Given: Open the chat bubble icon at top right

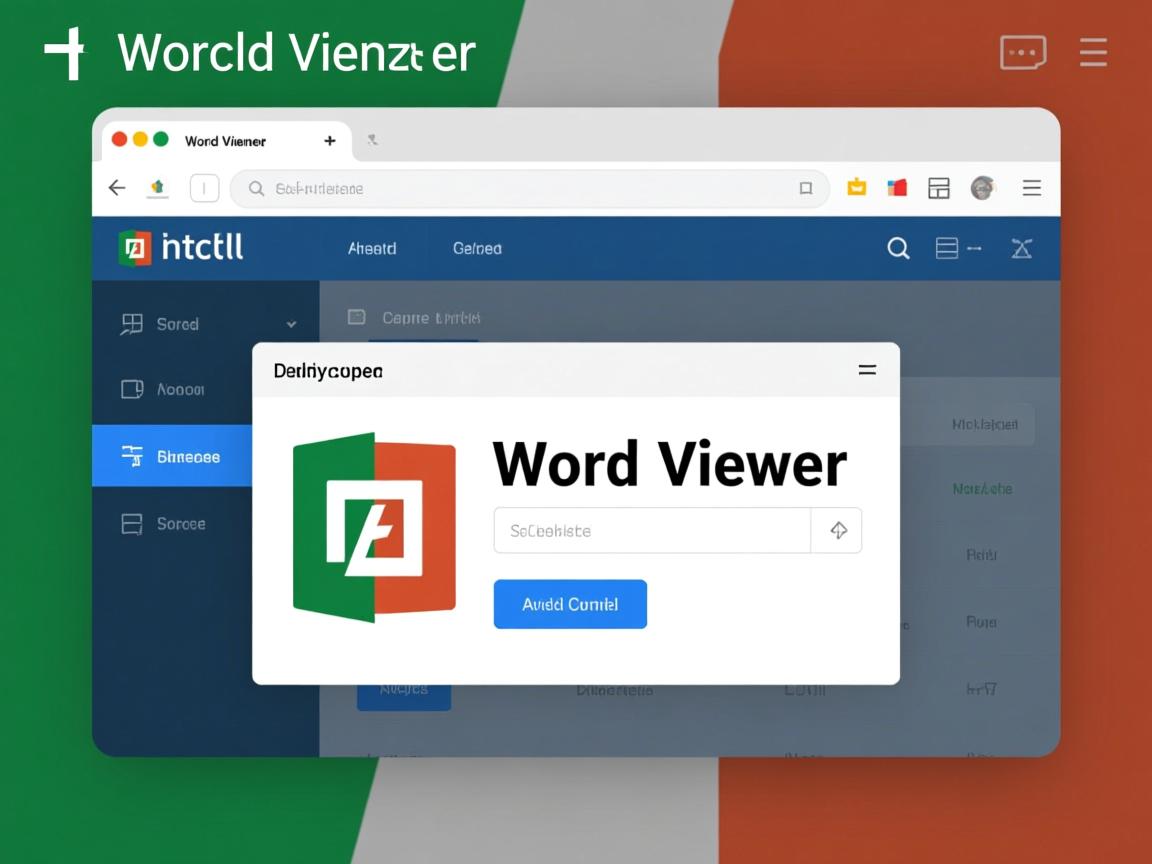Looking at the screenshot, I should point(1022,52).
